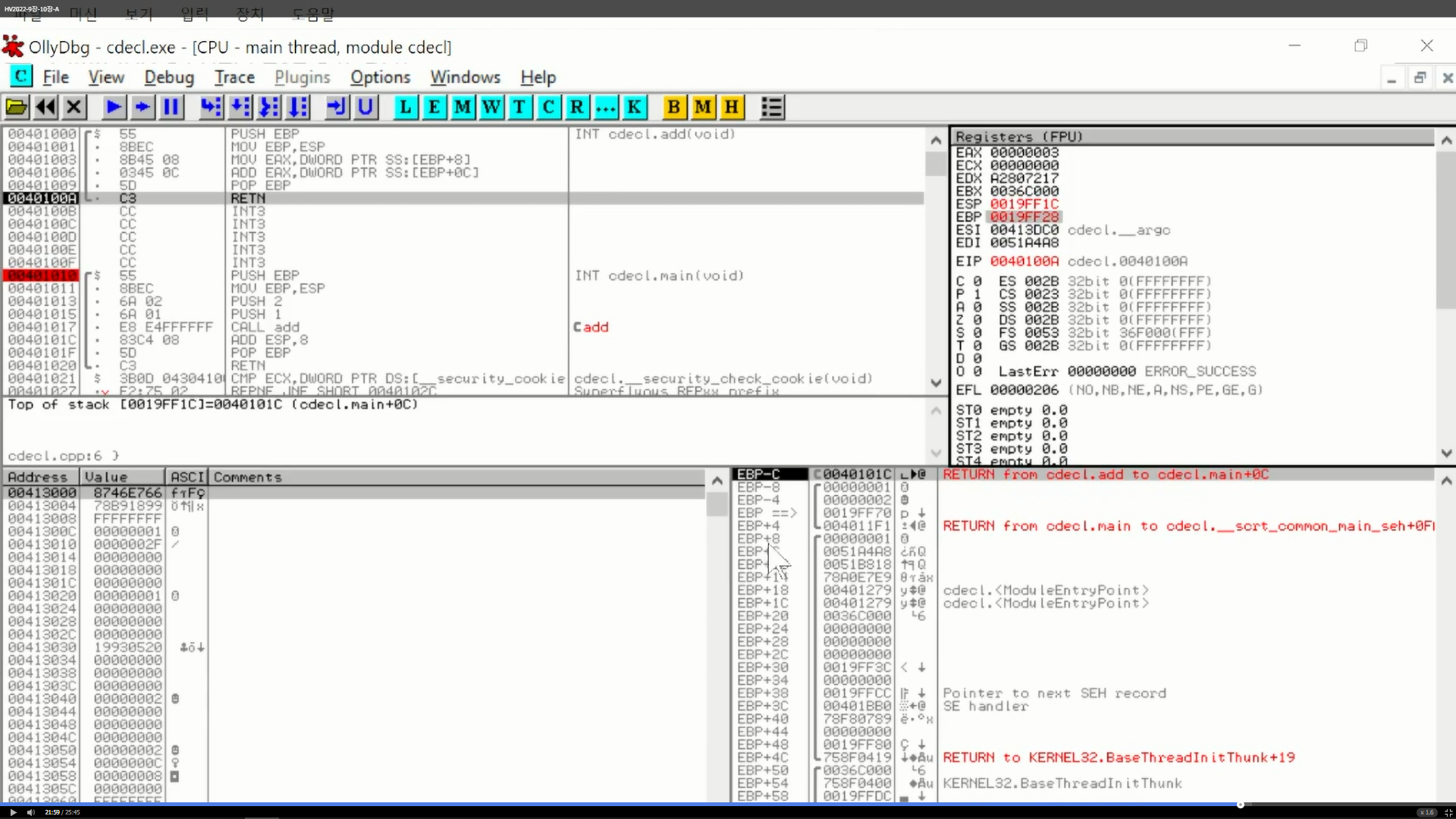Viewport: 1456px width, 819px height.
Task: Open the Options menu
Action: 380,77
